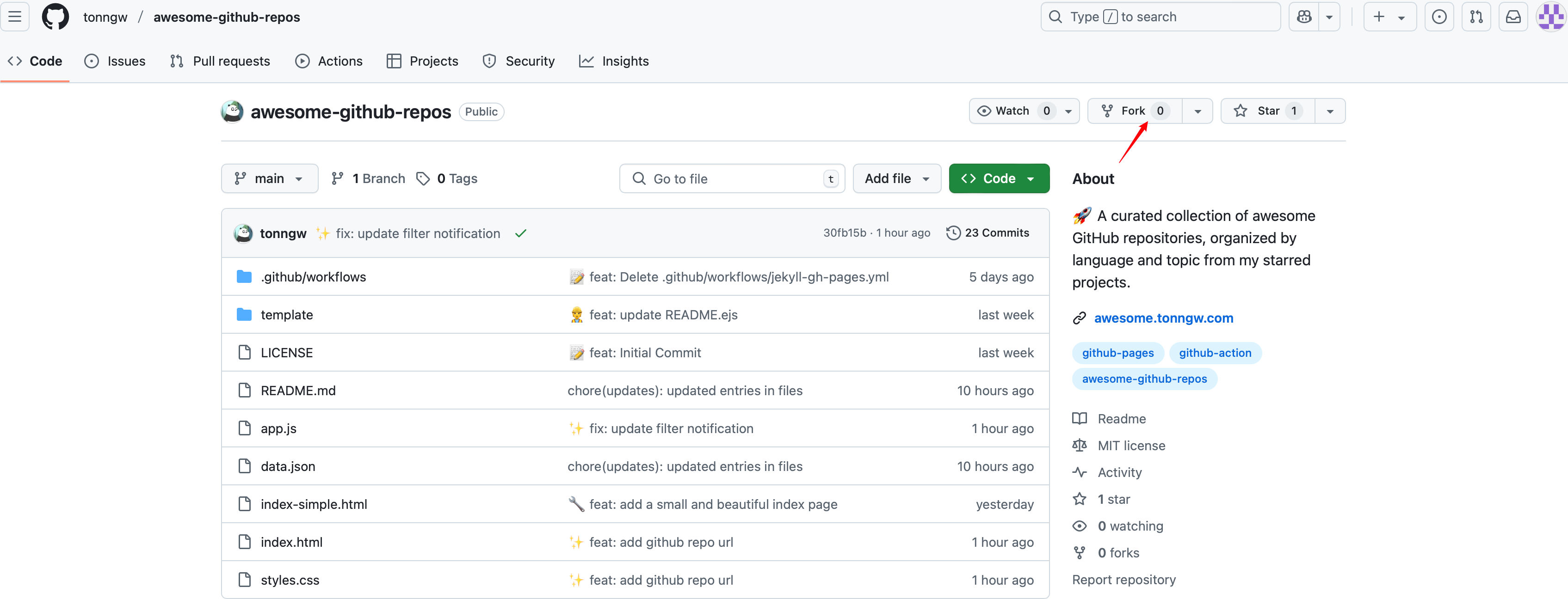This screenshot has height=599, width=1568.
Task: Jump to Readme in About sidebar
Action: (1121, 418)
